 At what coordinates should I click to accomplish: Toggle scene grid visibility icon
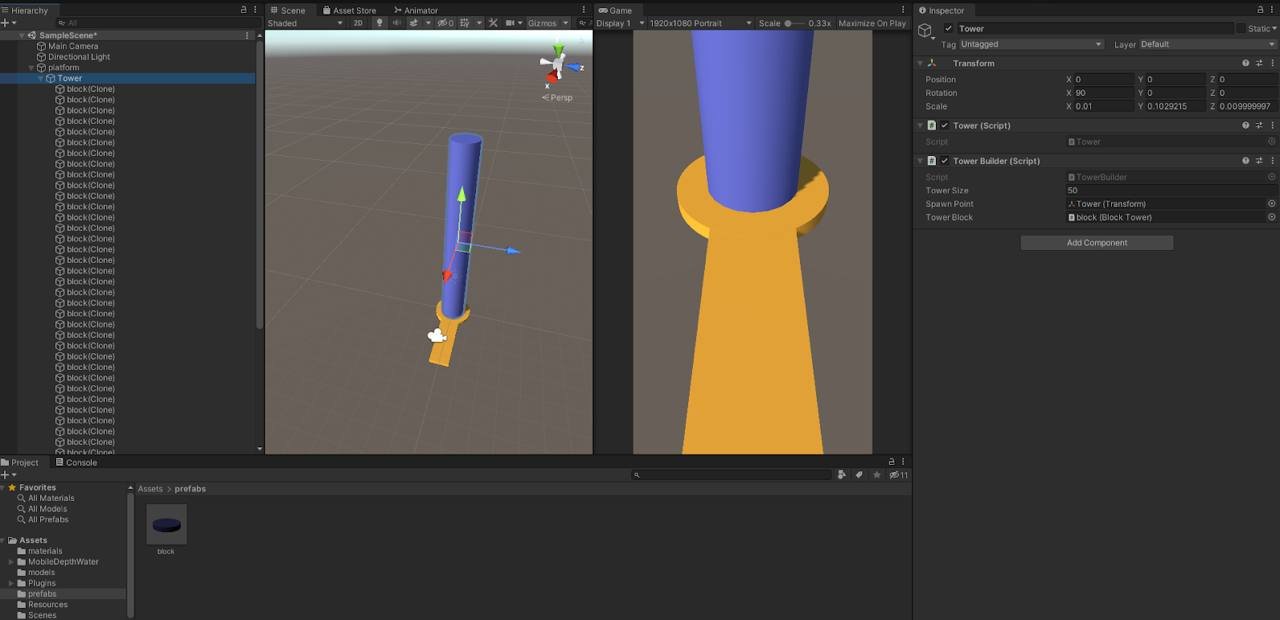464,23
